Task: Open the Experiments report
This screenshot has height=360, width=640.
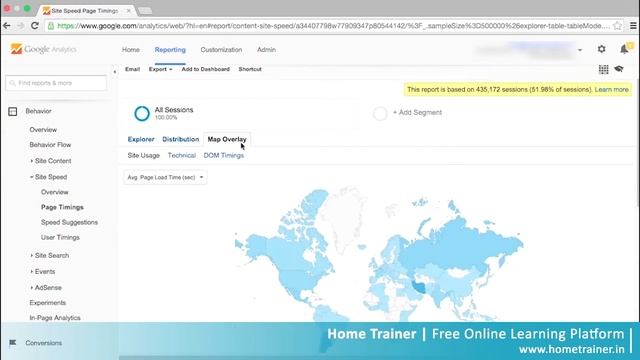Action: [47, 303]
